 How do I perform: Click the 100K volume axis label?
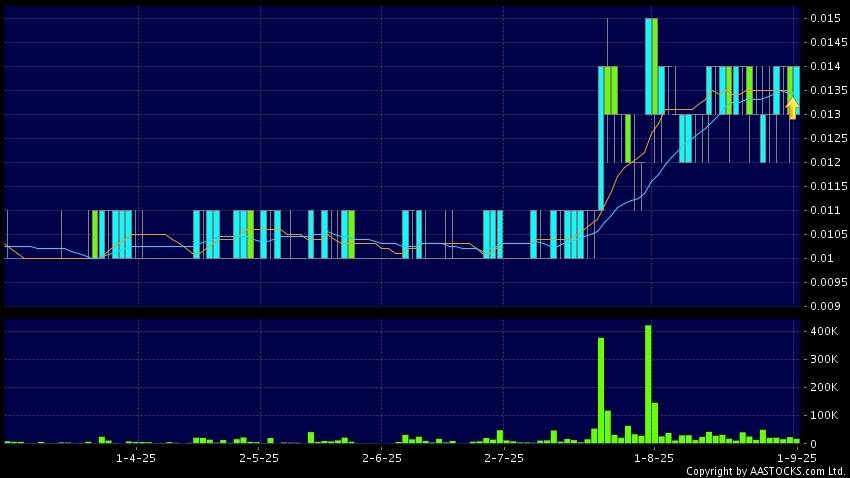coord(824,416)
